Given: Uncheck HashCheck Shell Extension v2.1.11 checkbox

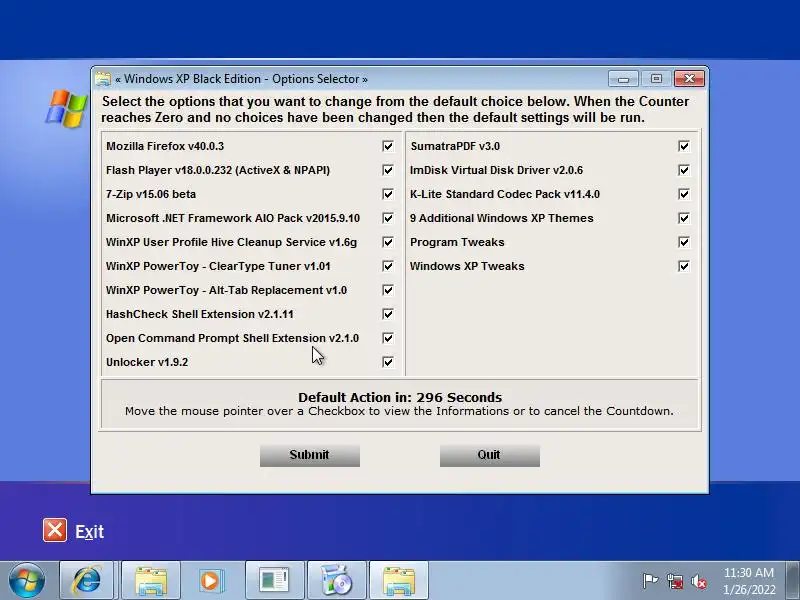Looking at the screenshot, I should [388, 314].
